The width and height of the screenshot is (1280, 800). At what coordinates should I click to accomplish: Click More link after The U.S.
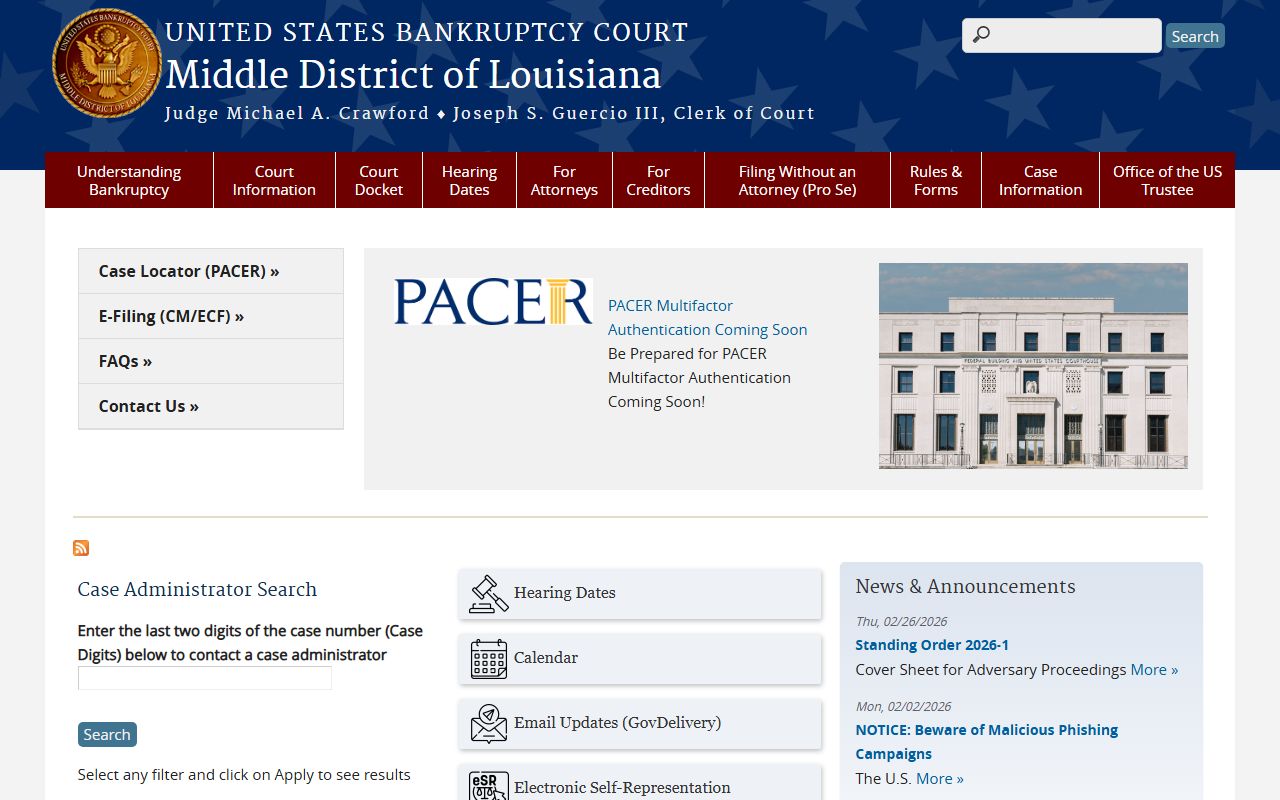tap(940, 778)
